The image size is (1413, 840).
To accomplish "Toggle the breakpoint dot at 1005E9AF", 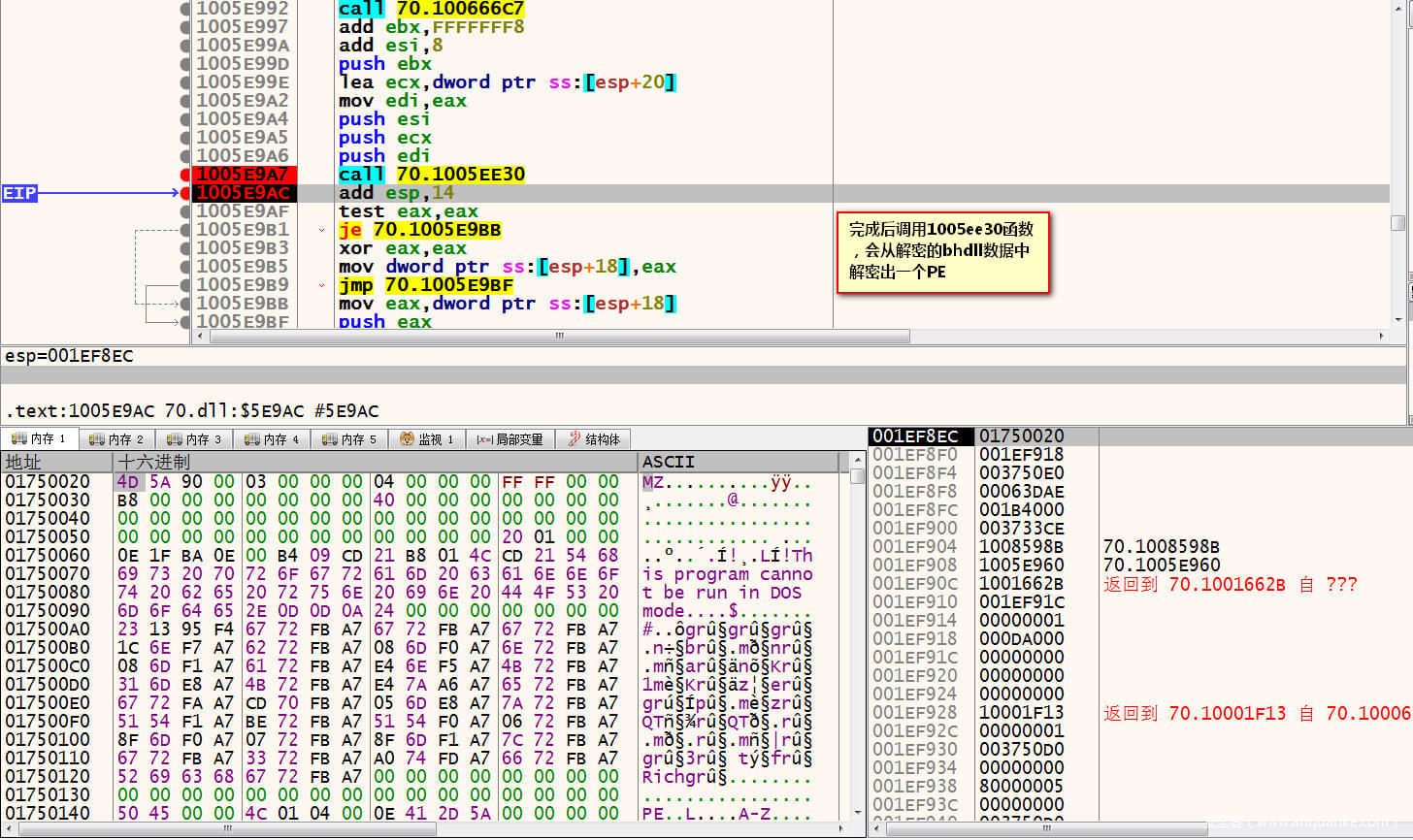I will 185,211.
